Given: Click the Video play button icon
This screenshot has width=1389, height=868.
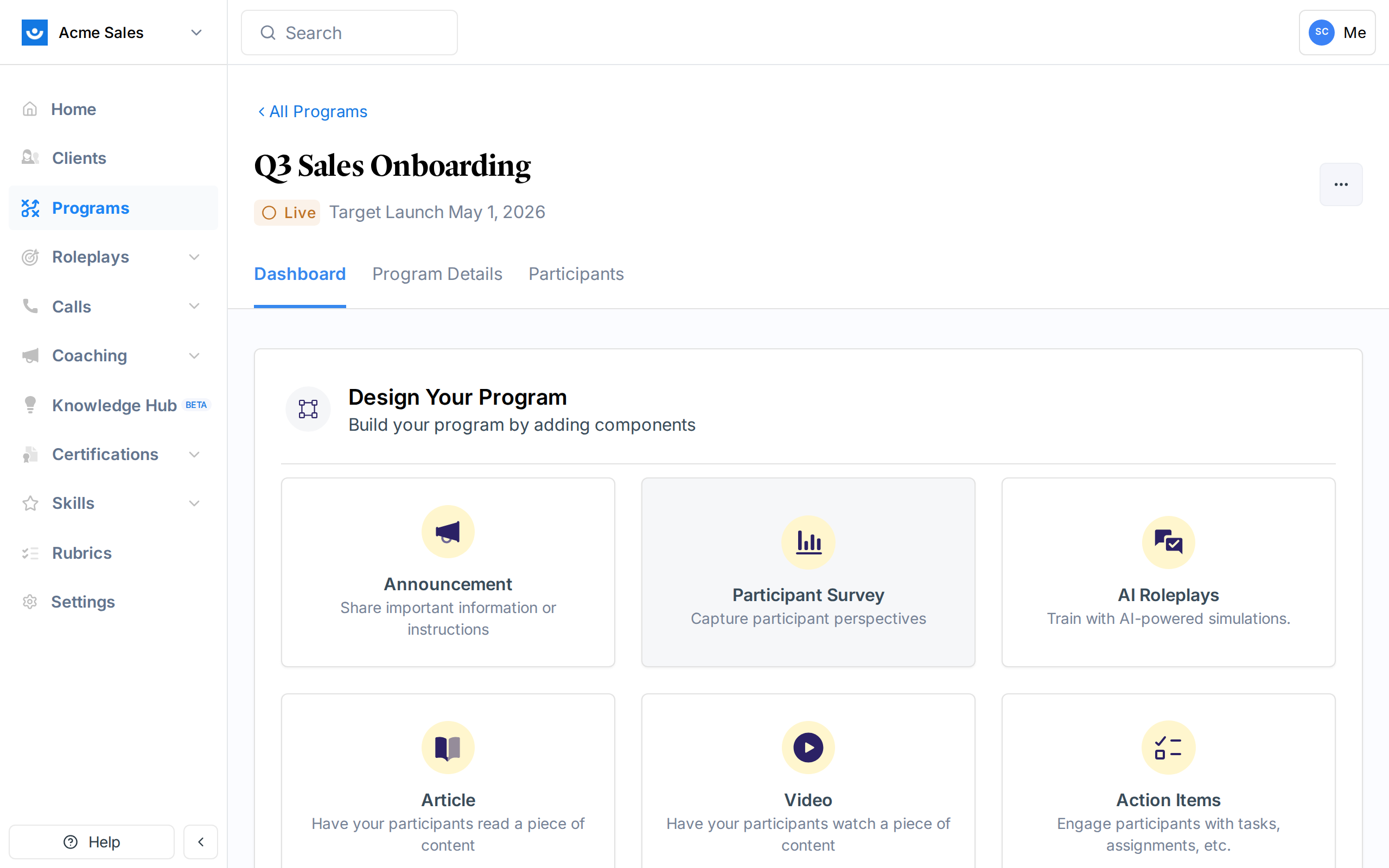Looking at the screenshot, I should pyautogui.click(x=808, y=748).
